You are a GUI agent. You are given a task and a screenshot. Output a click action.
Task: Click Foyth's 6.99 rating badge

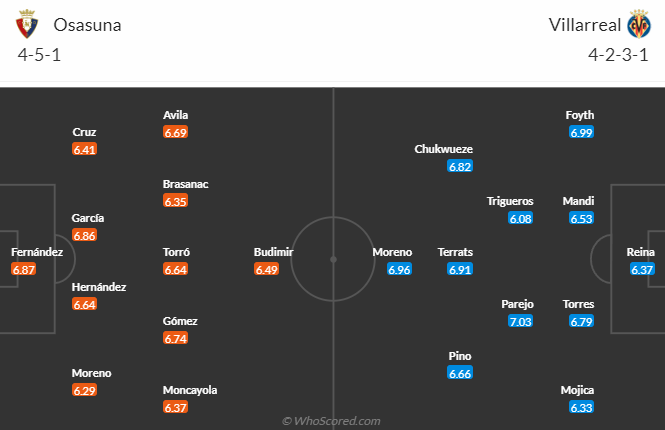[x=581, y=132]
